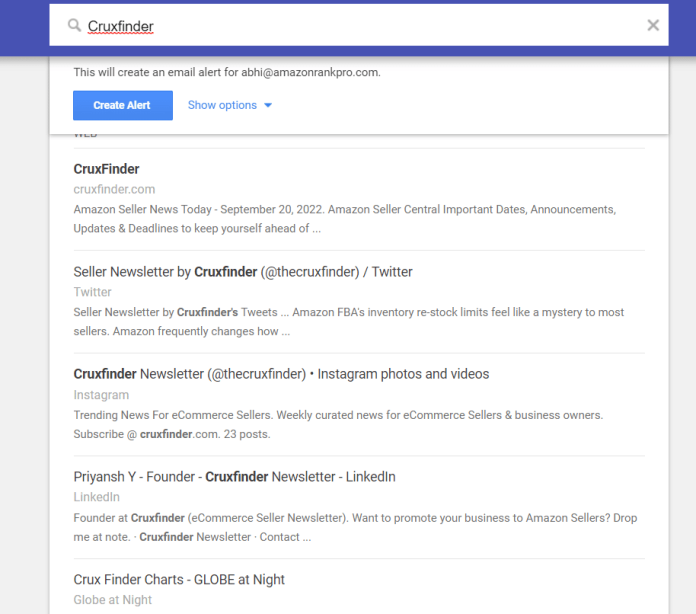Open Crux Finder Charts GLOBE at Night result

pyautogui.click(x=179, y=579)
